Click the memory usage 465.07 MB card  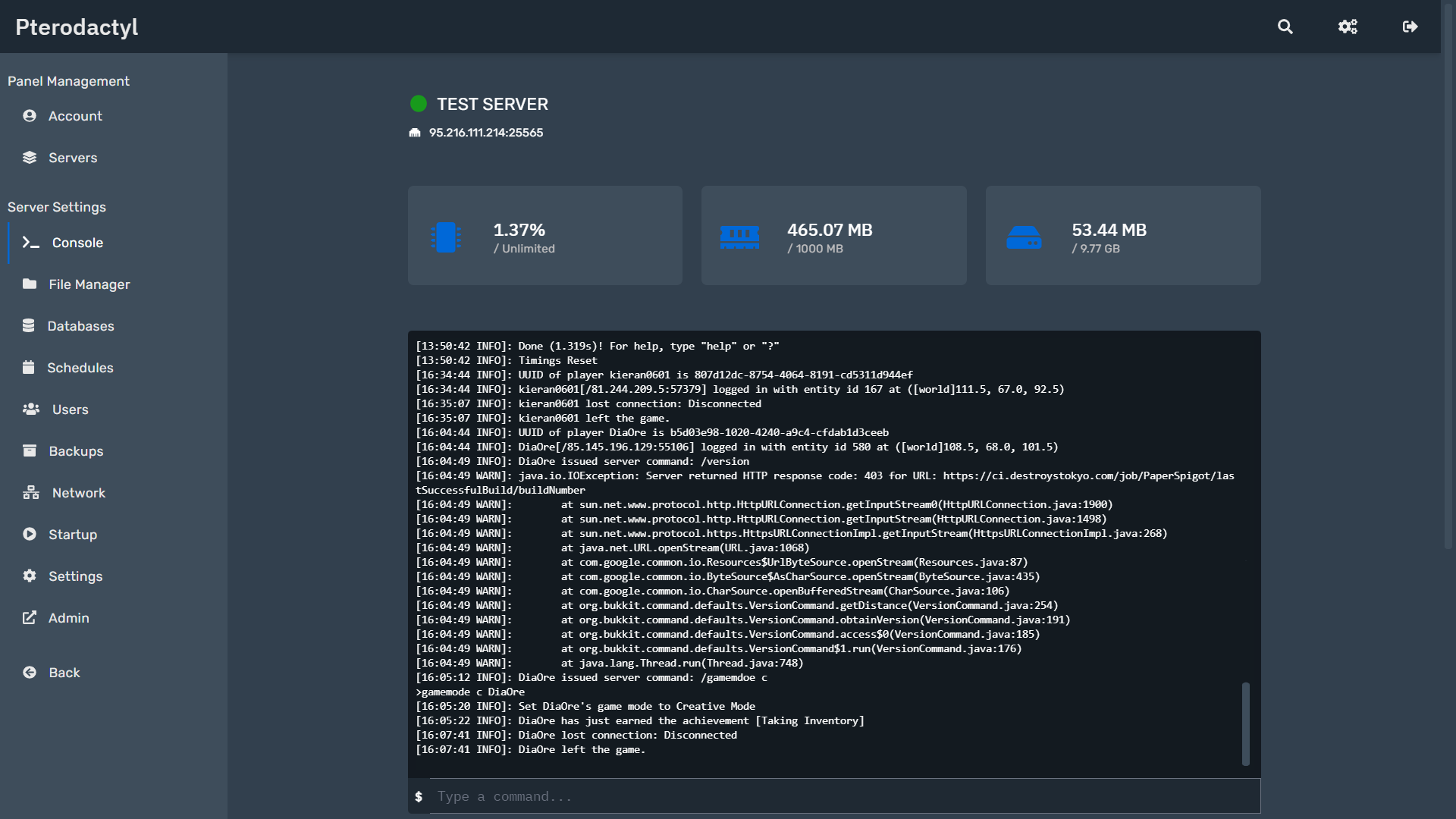tap(833, 236)
